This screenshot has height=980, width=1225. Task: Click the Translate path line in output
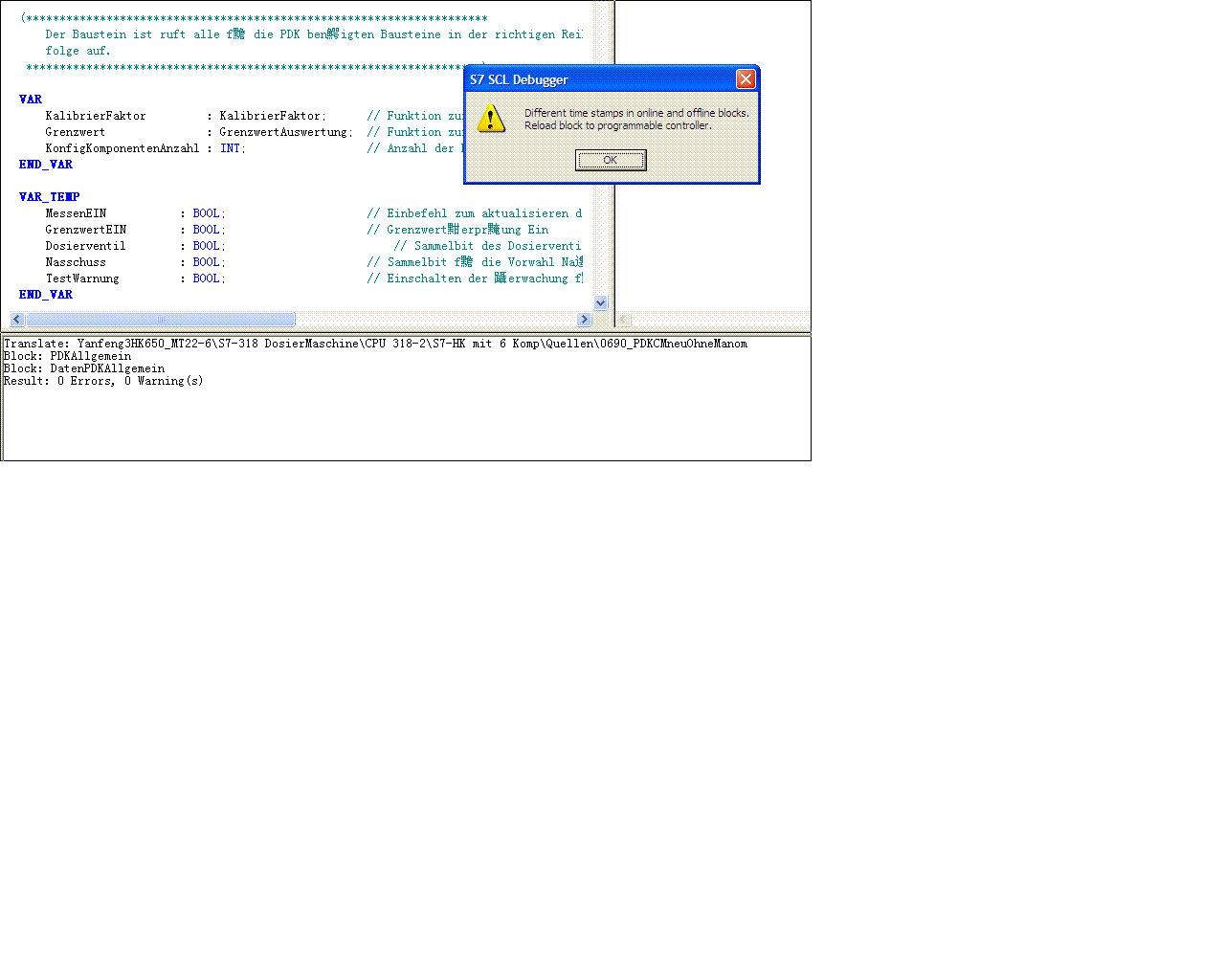click(x=375, y=344)
